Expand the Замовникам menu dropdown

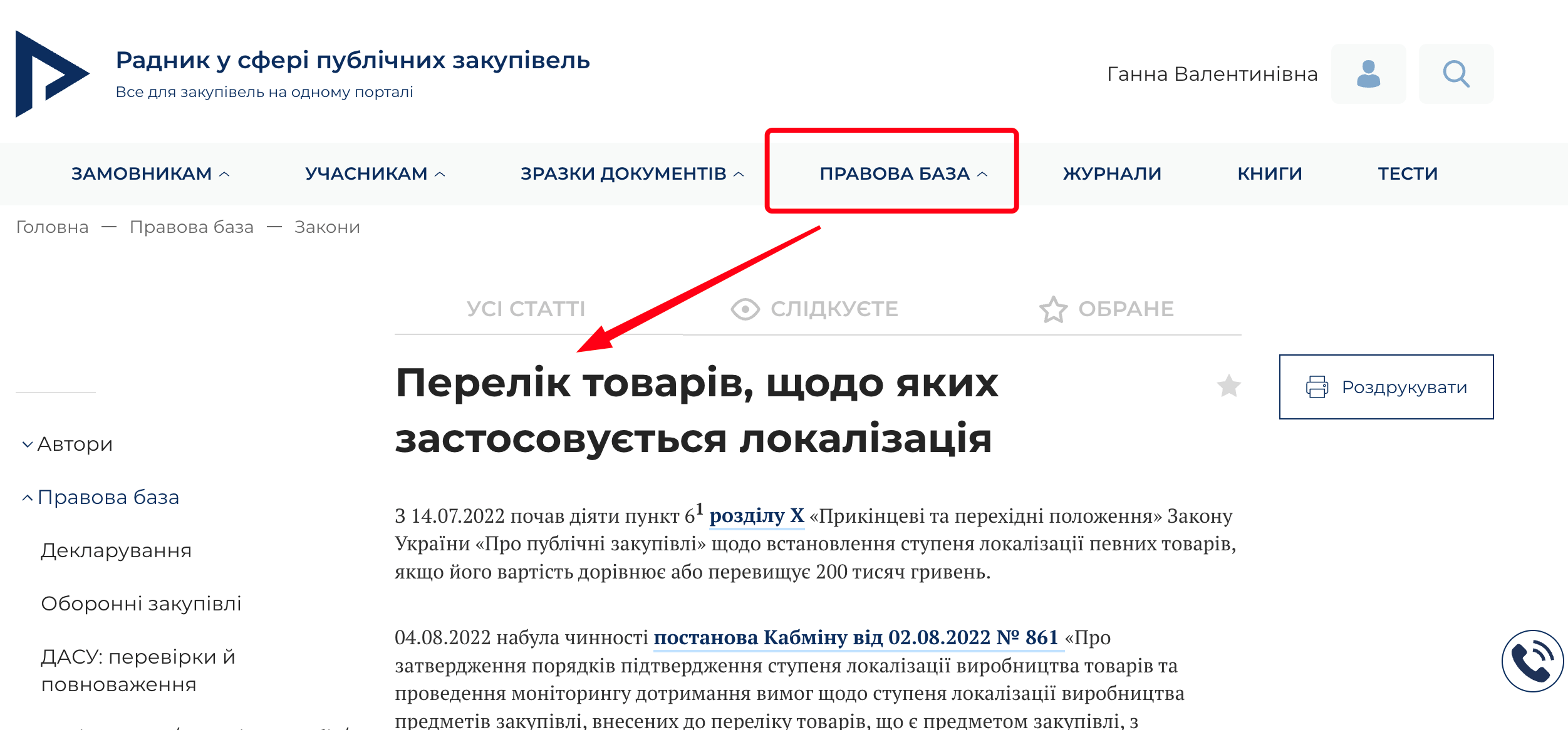(150, 173)
